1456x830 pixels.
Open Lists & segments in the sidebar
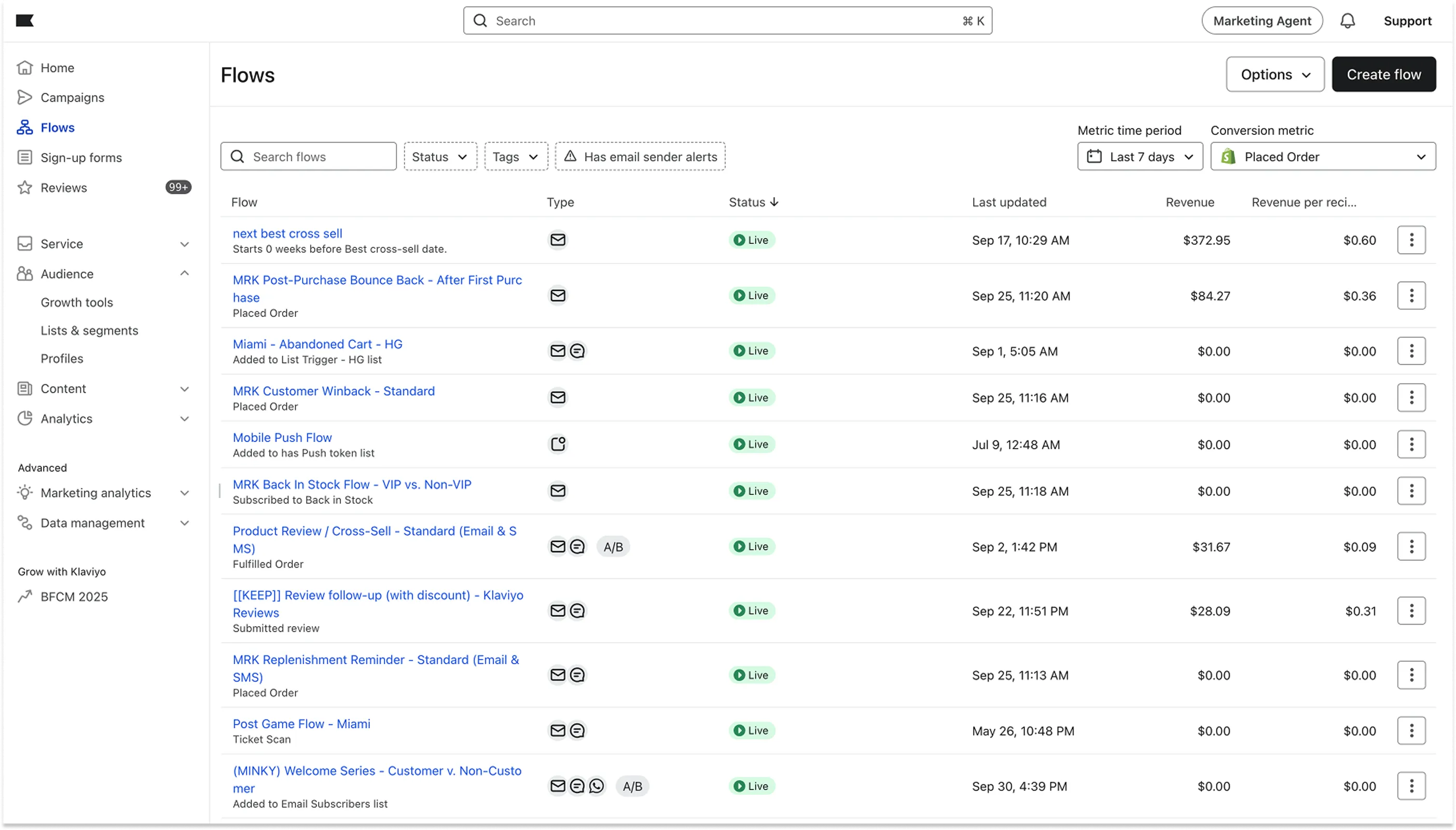pos(89,330)
